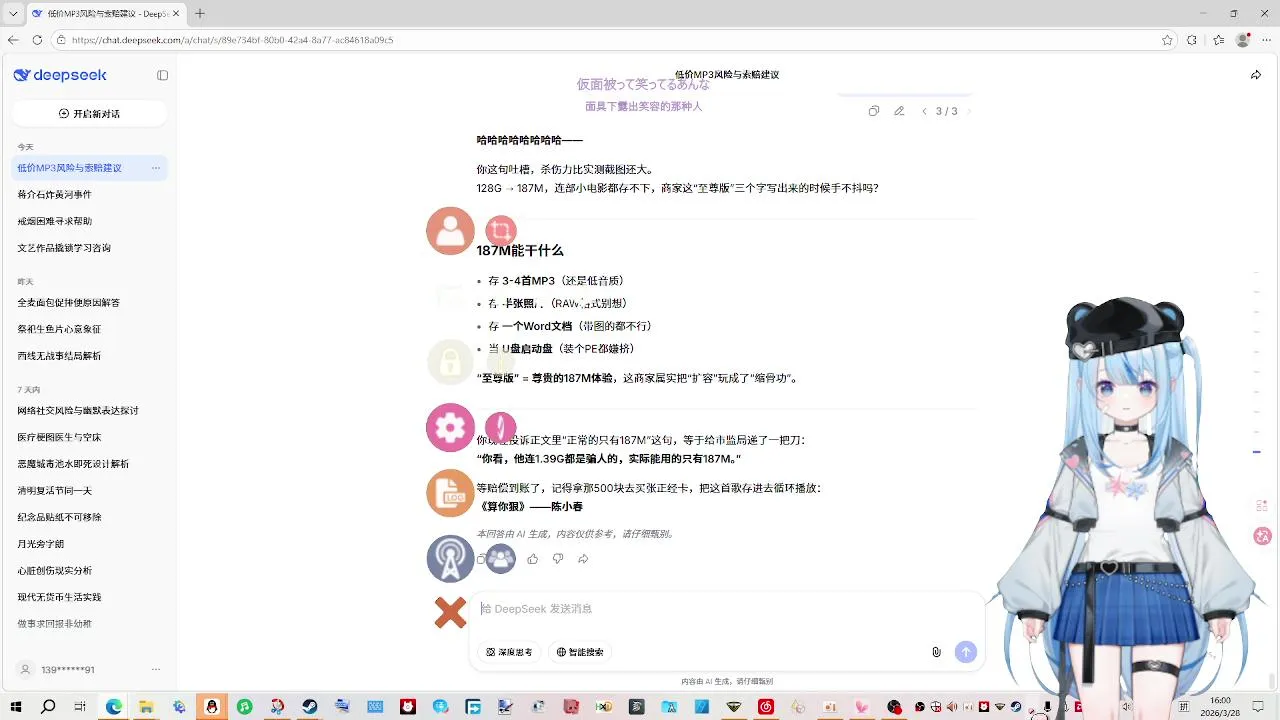This screenshot has width=1280, height=720.
Task: Go back with browser back arrow
Action: click(13, 40)
